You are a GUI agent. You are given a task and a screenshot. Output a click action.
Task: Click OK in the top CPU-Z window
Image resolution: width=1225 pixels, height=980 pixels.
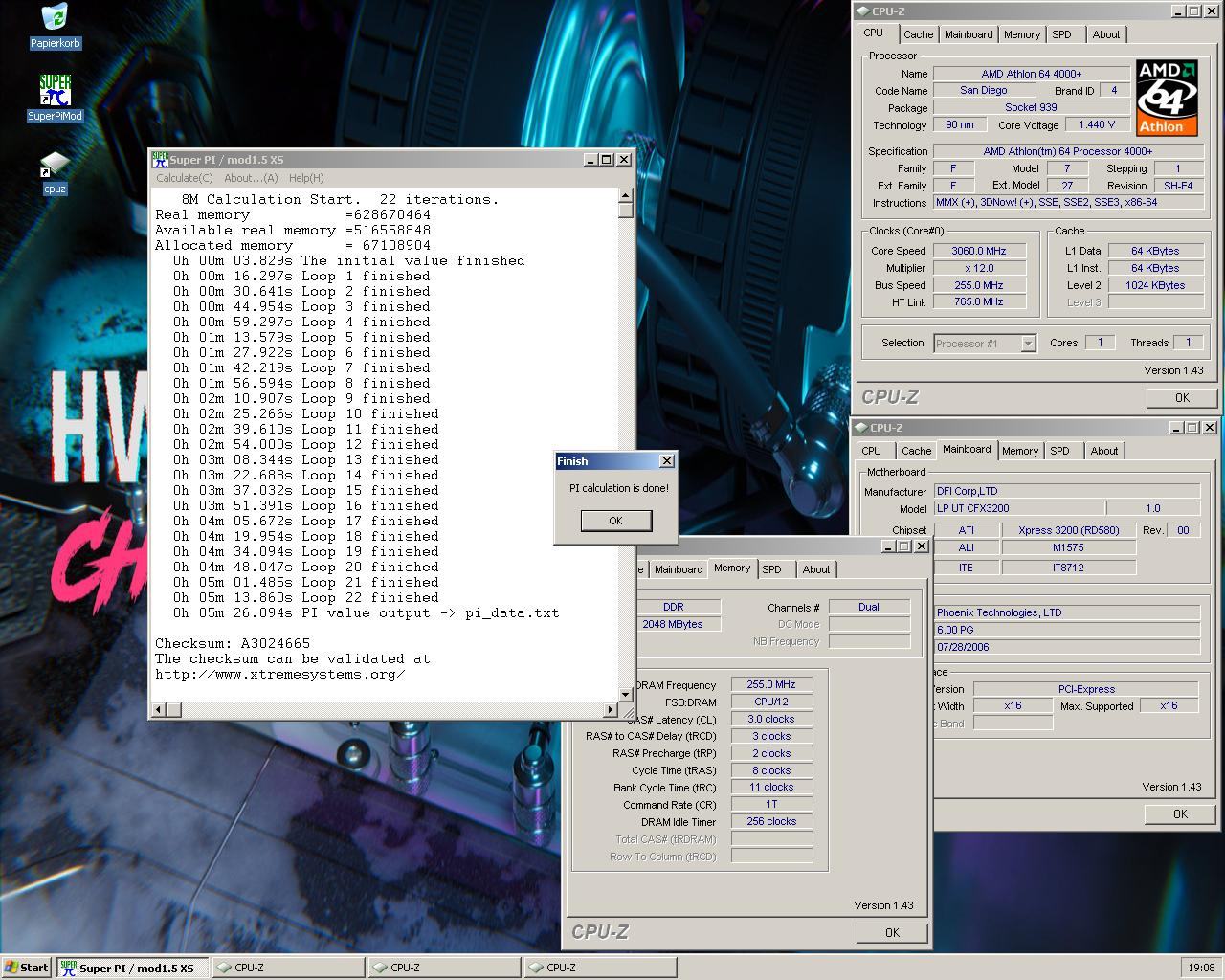point(1182,398)
